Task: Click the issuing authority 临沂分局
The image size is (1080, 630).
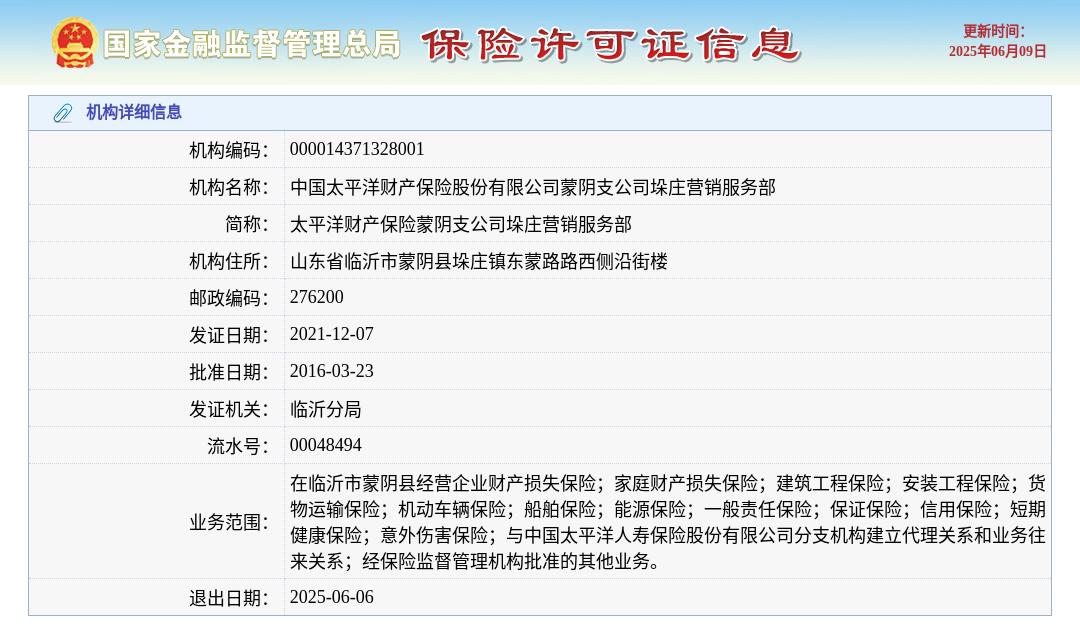Action: point(325,409)
